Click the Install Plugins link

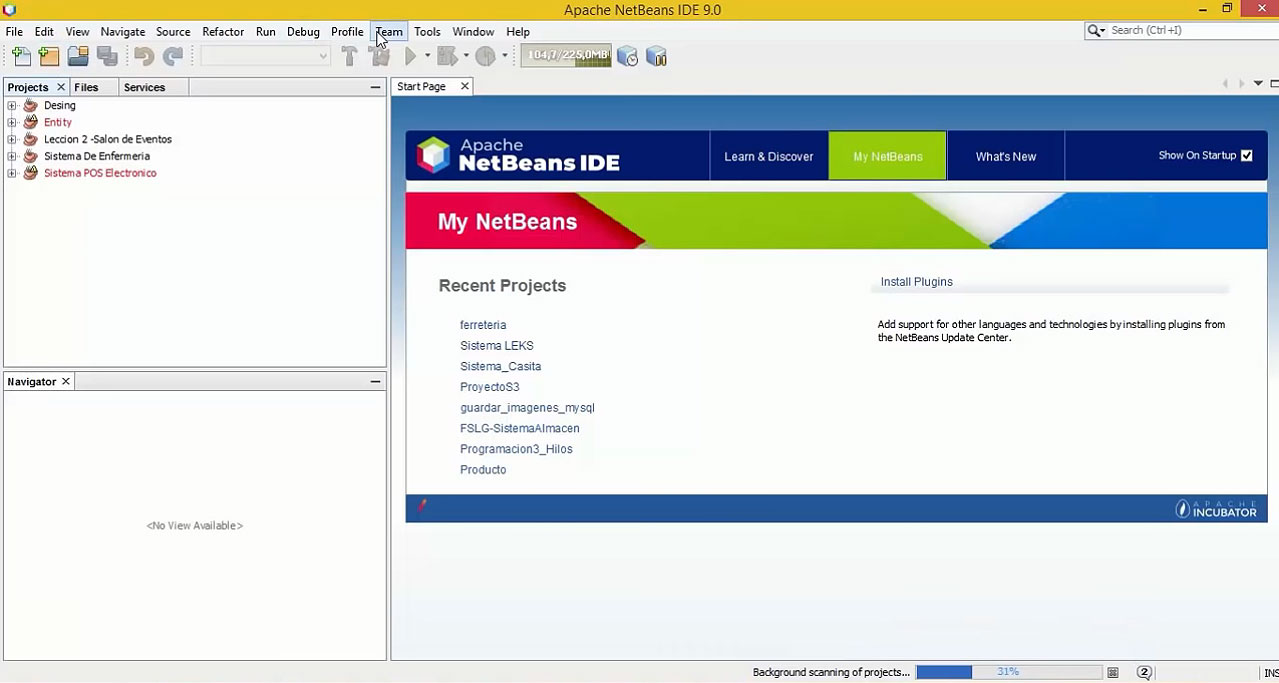(916, 282)
